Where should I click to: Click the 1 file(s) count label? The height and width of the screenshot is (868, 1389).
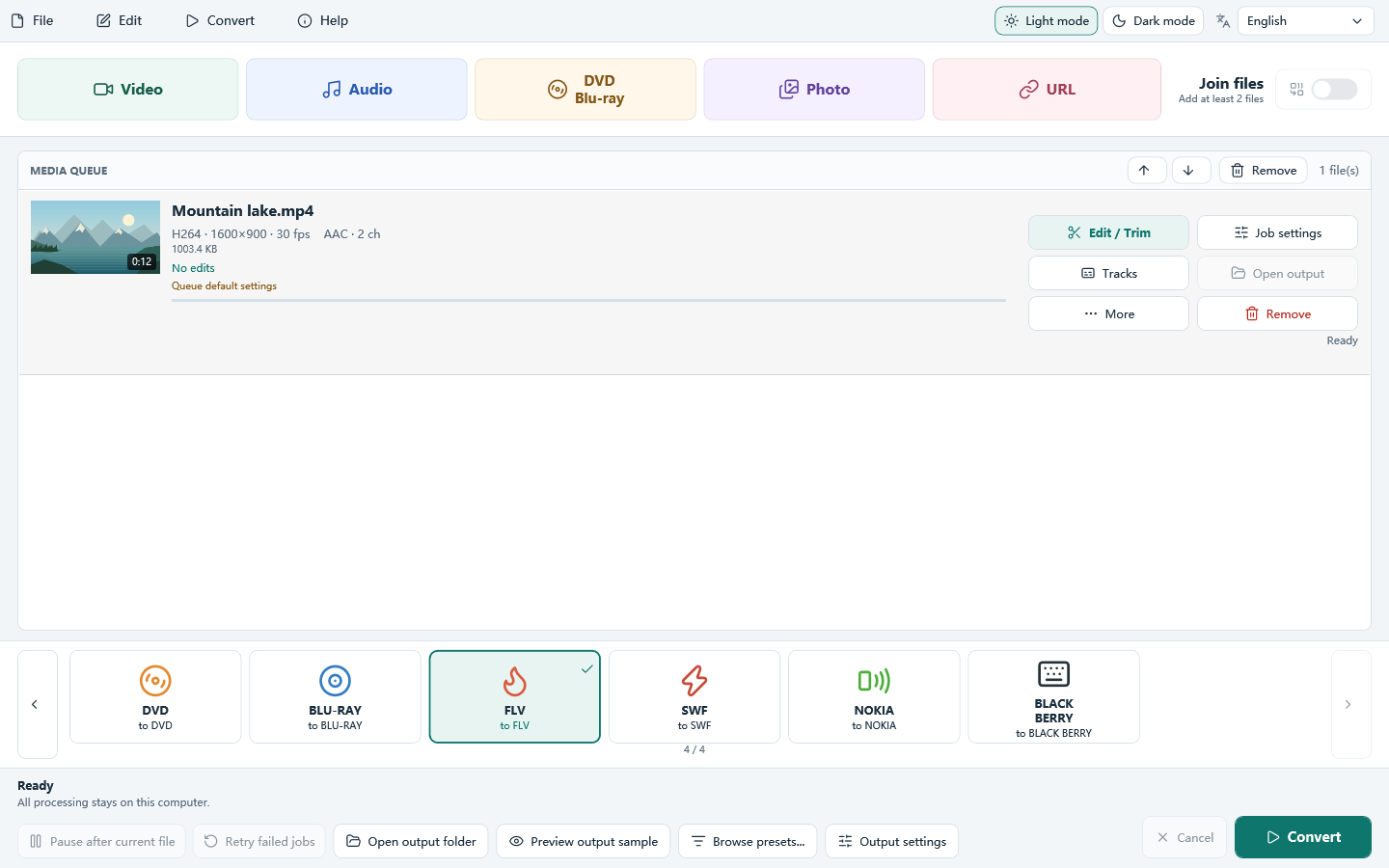point(1339,171)
